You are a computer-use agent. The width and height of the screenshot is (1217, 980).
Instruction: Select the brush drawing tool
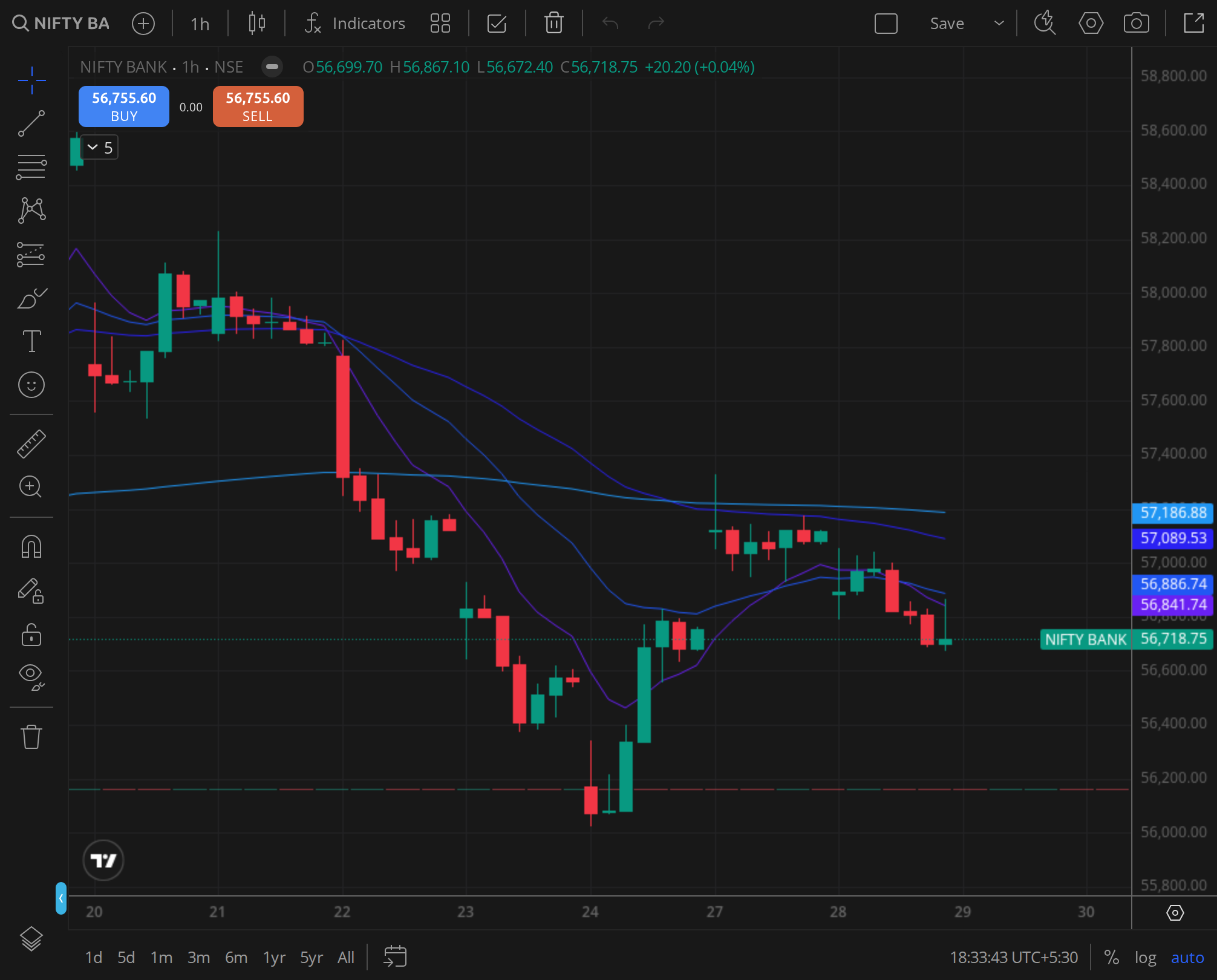click(31, 298)
